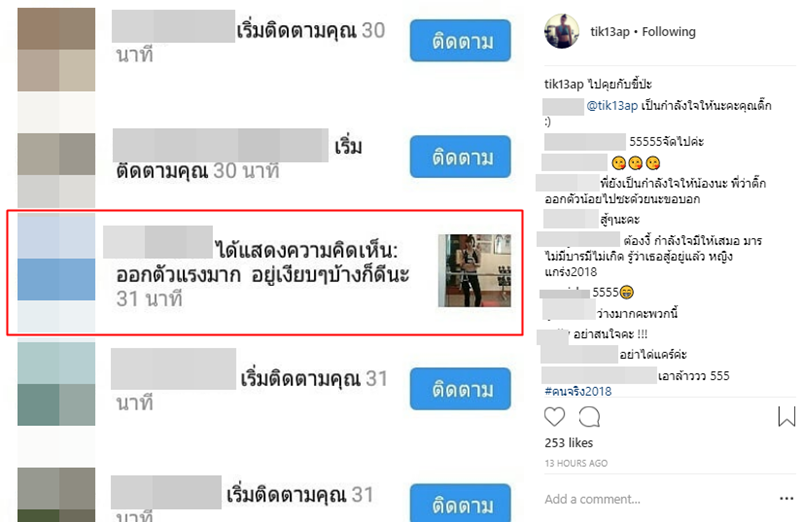Open tik13ap username in the post header
The width and height of the screenshot is (800, 522).
click(x=610, y=32)
